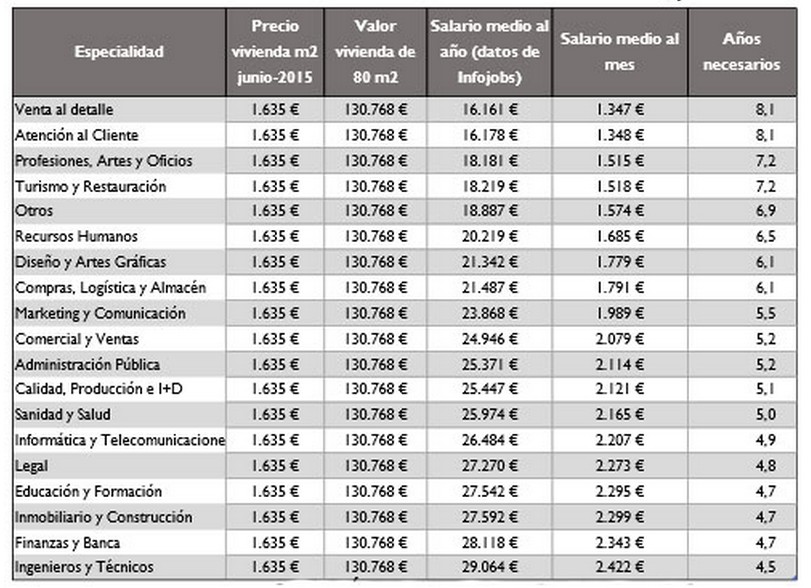Select the Salario medio al año header

[487, 52]
